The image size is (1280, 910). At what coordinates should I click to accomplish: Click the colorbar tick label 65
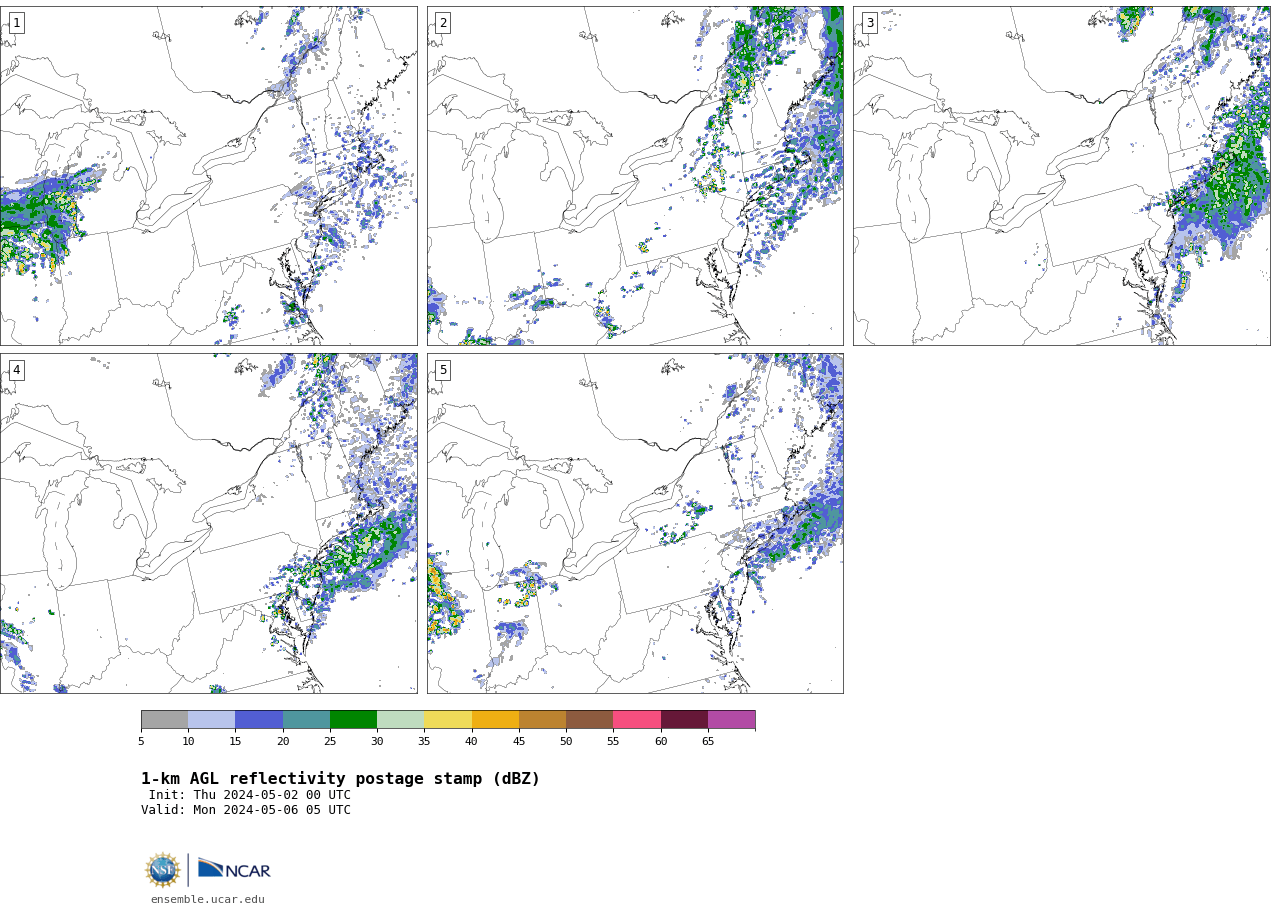point(708,741)
